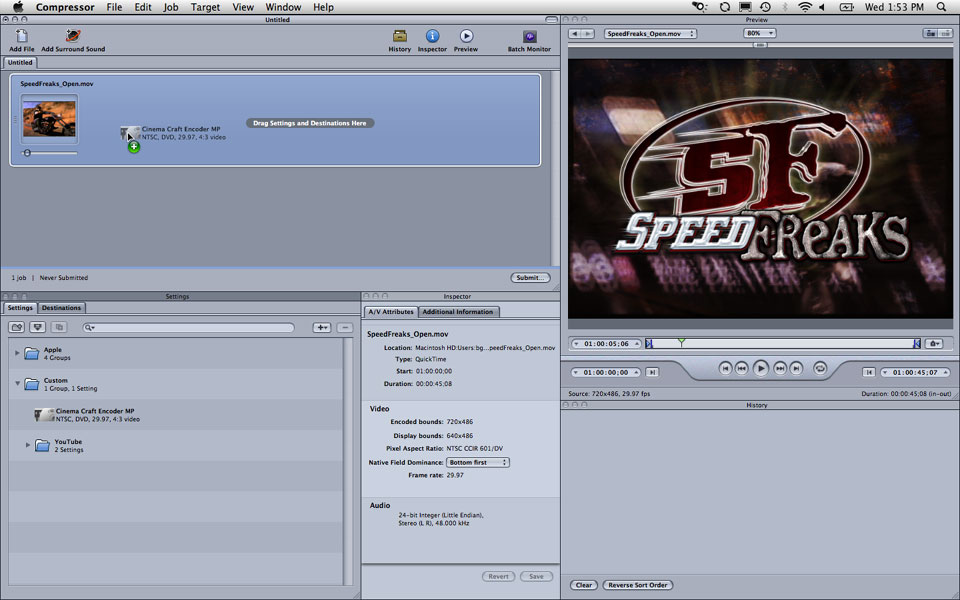
Task: Click the Save button in Inspector
Action: (x=536, y=576)
